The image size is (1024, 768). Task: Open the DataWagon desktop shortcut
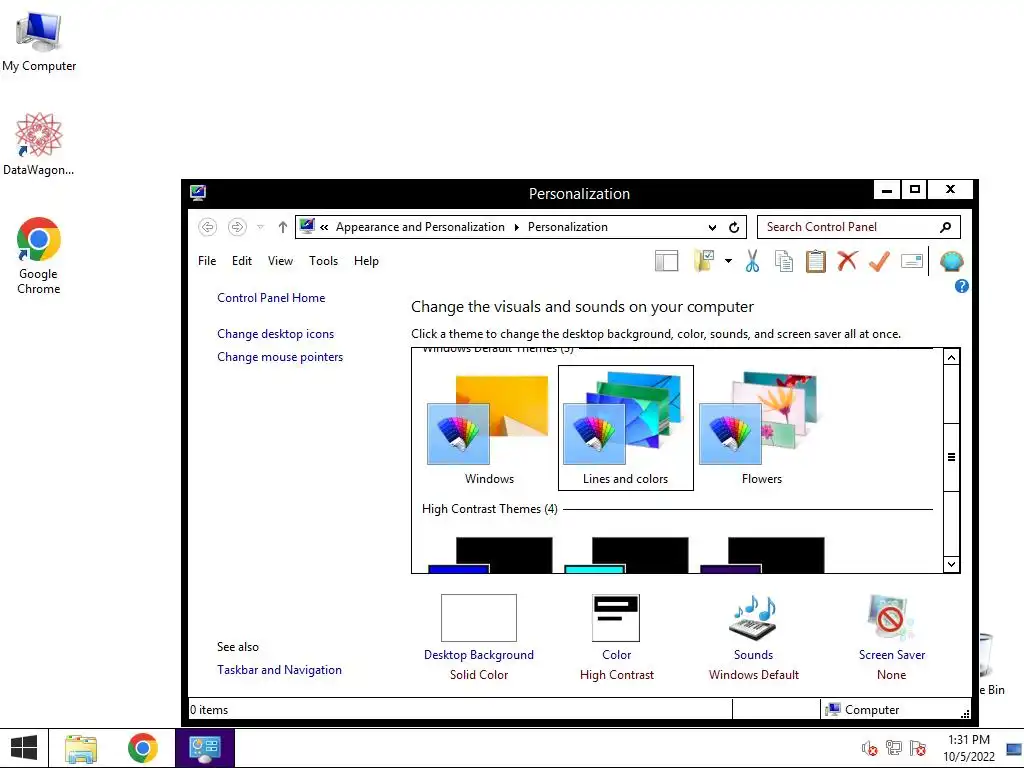click(39, 144)
